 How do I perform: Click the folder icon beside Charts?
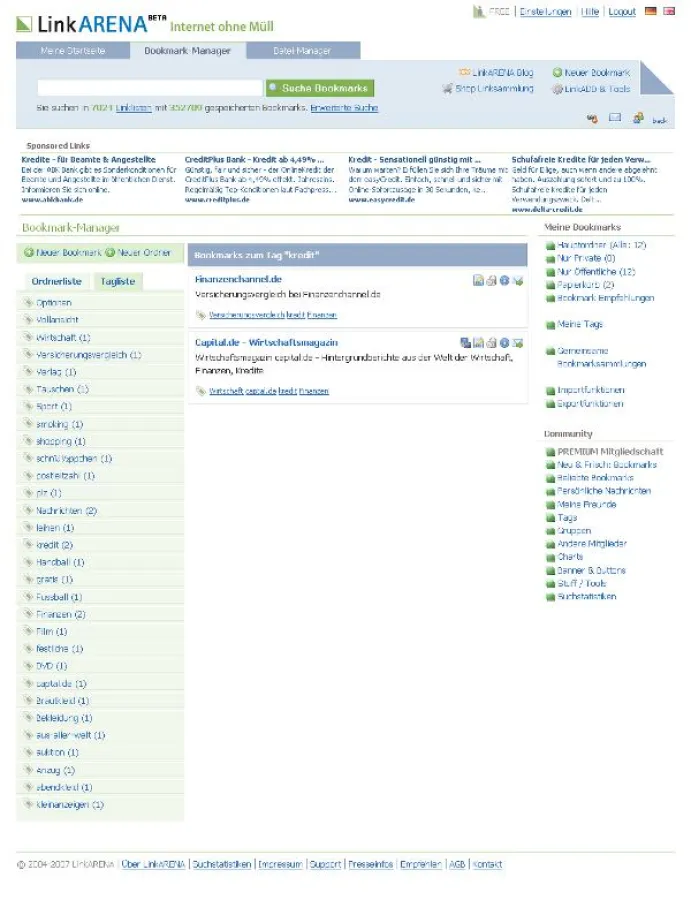(550, 557)
